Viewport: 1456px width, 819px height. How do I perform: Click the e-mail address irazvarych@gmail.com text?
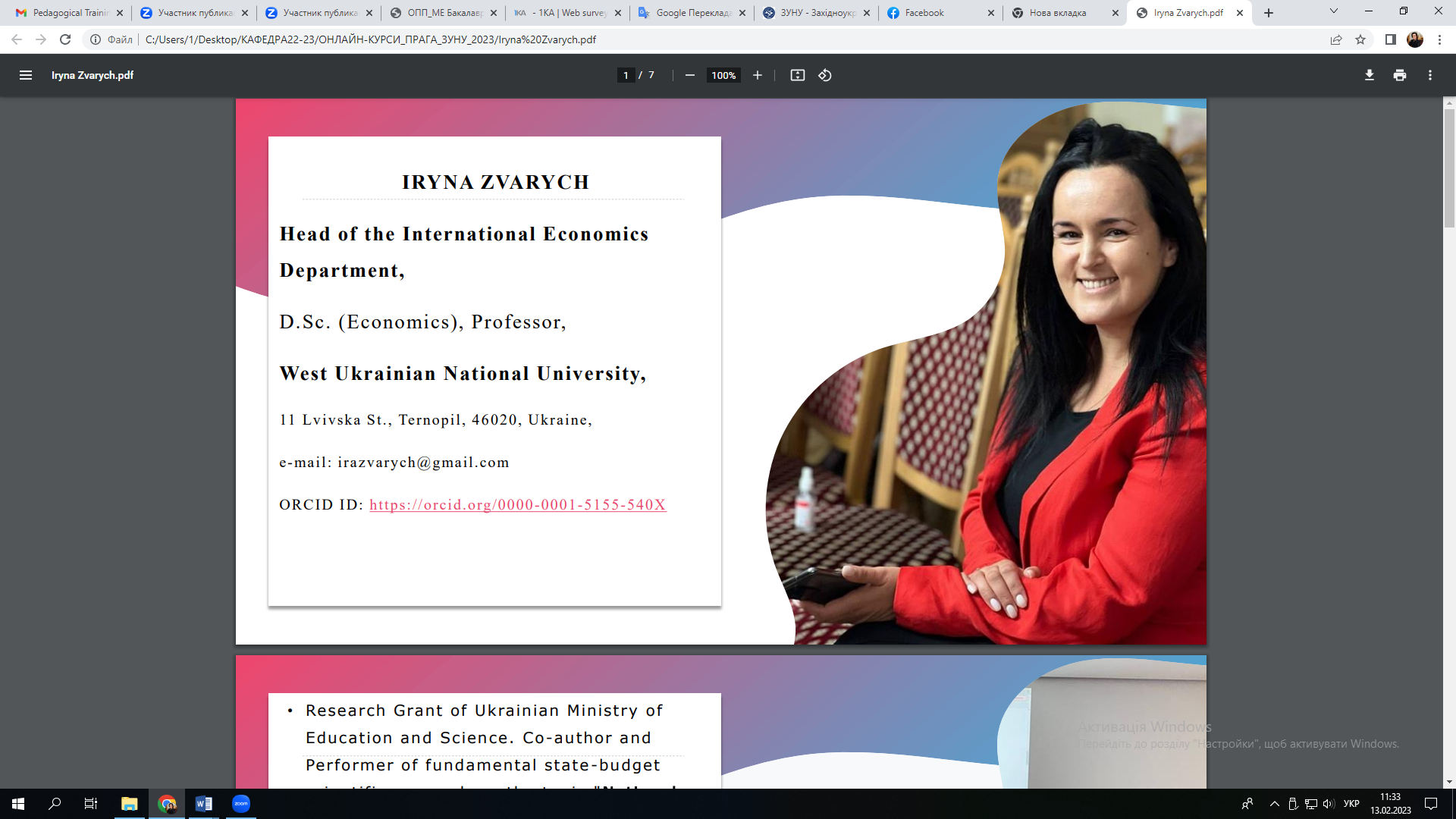(x=423, y=463)
